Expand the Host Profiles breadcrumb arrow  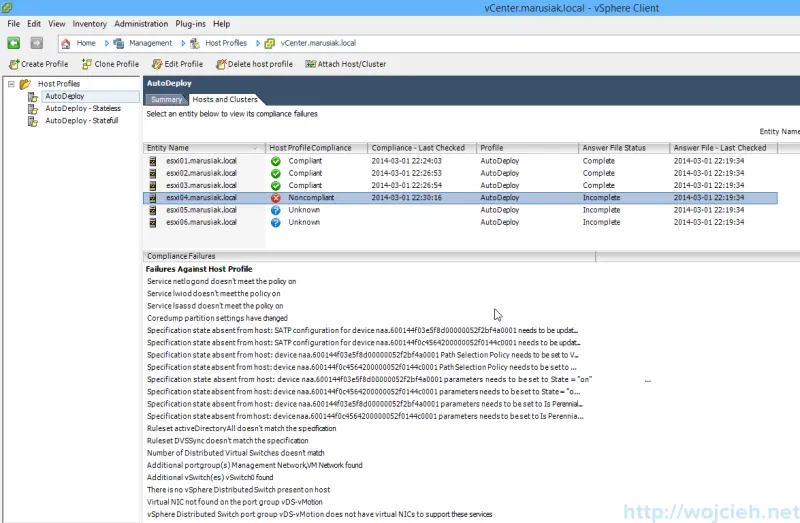(x=258, y=43)
